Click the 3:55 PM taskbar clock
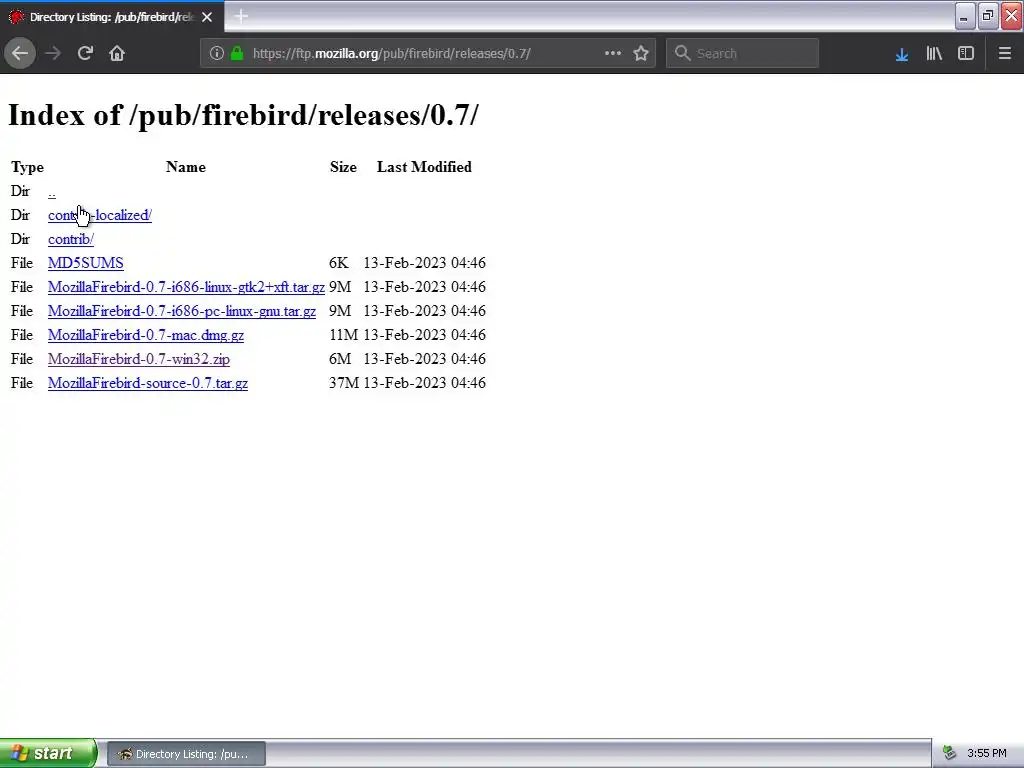 coord(987,754)
